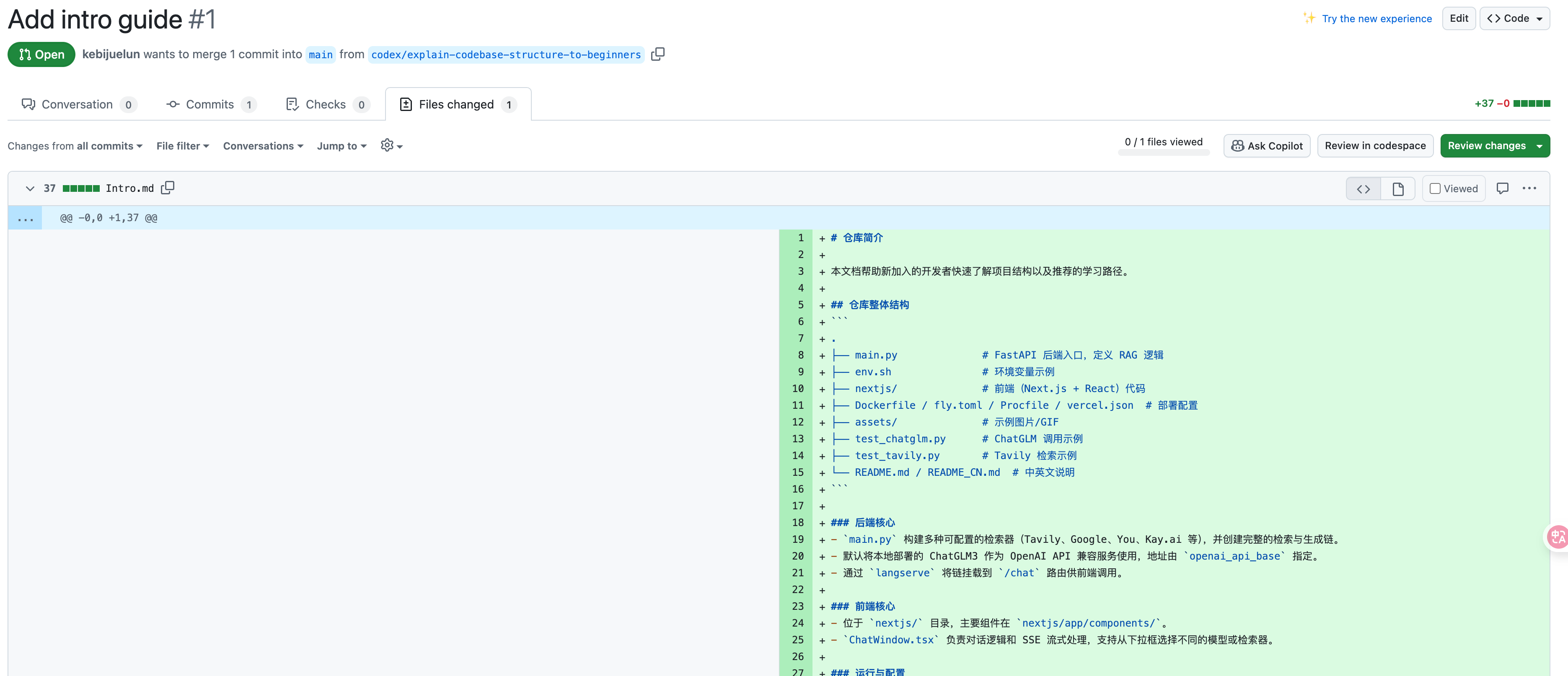Open the File filter dropdown
The height and width of the screenshot is (676, 1568).
pos(182,145)
